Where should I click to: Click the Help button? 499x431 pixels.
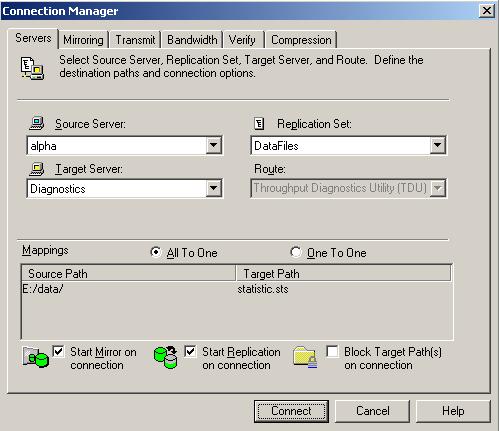[x=453, y=411]
